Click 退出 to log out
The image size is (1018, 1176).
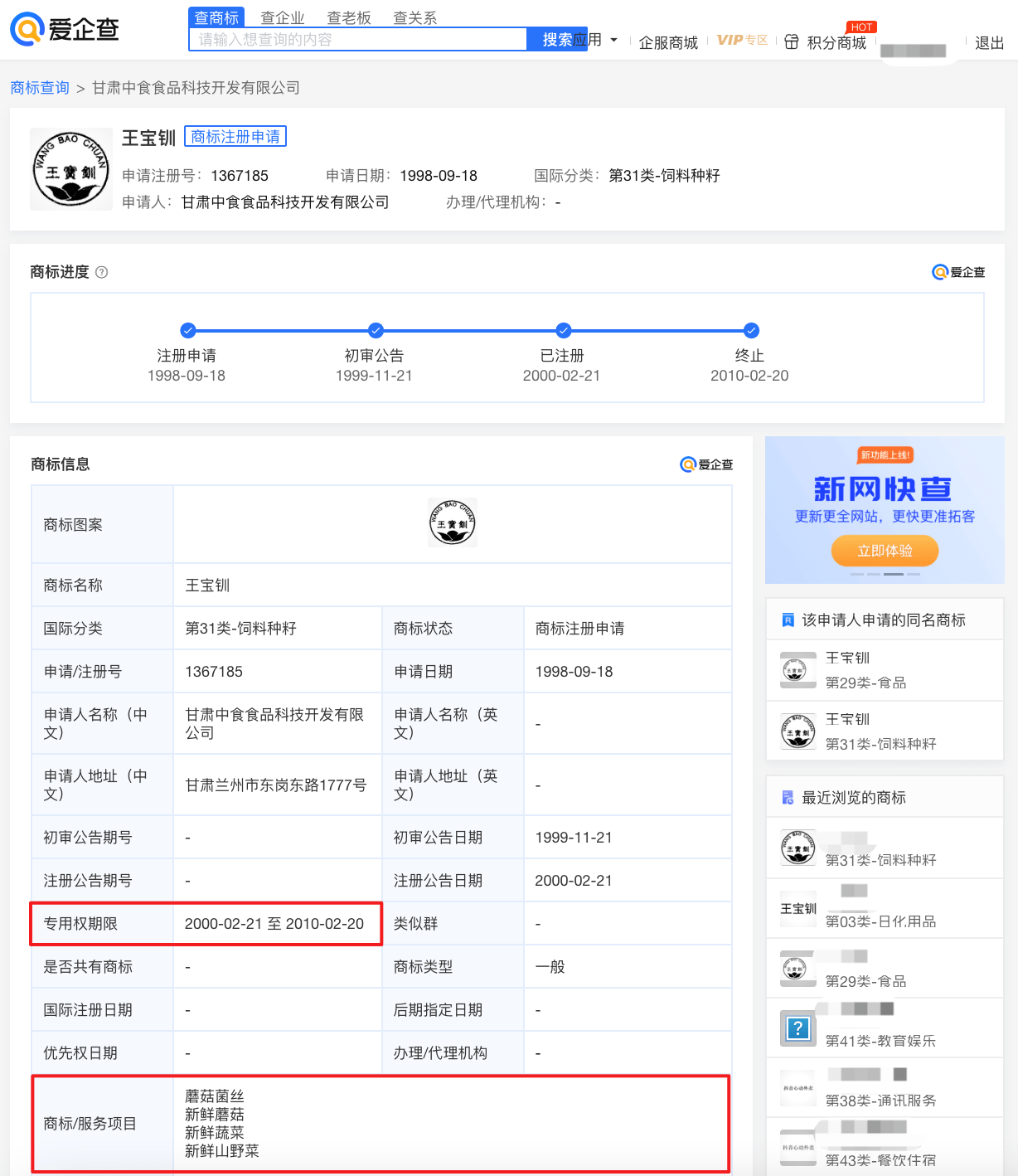coord(989,42)
